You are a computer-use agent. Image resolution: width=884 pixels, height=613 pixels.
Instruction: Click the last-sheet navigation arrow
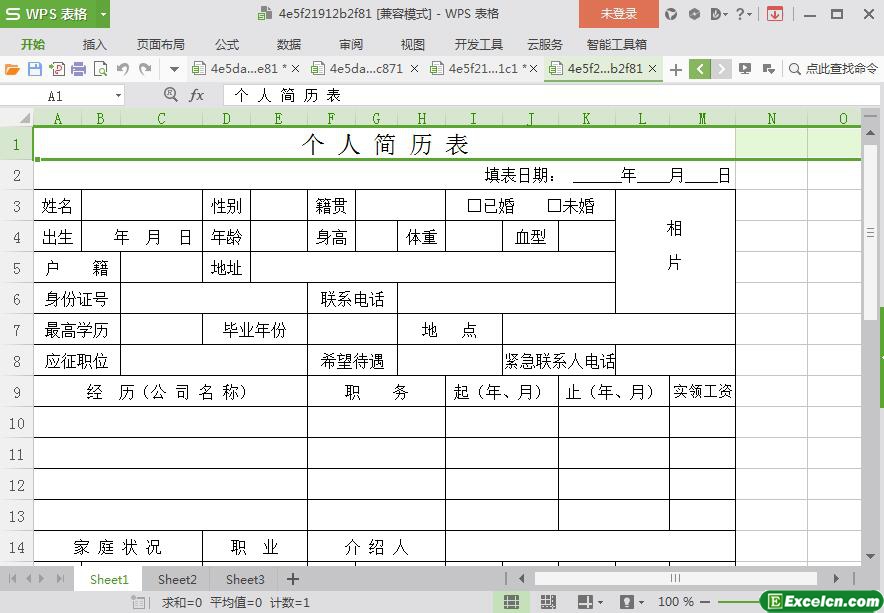(60, 579)
